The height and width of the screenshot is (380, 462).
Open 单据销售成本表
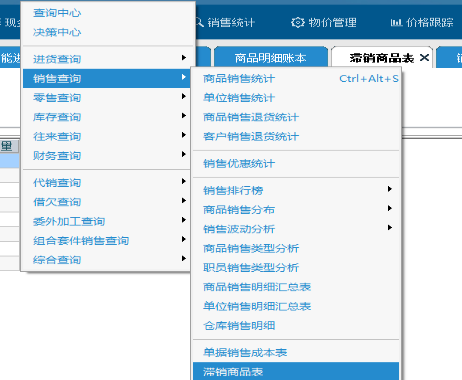click(x=296, y=353)
